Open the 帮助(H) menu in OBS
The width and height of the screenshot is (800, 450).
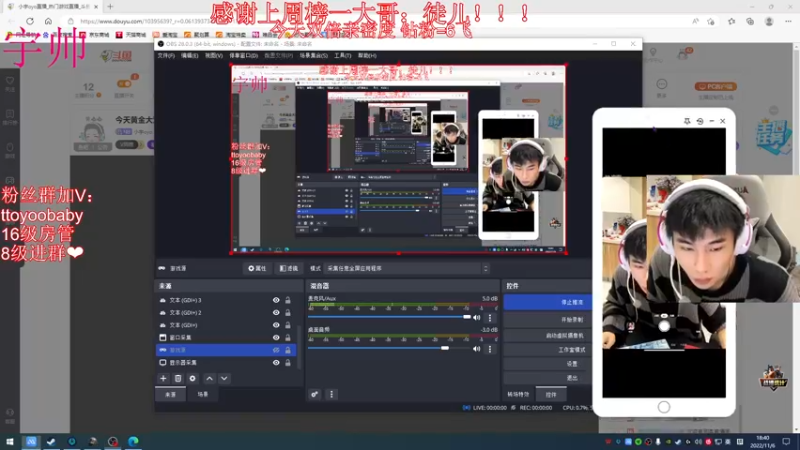(367, 56)
